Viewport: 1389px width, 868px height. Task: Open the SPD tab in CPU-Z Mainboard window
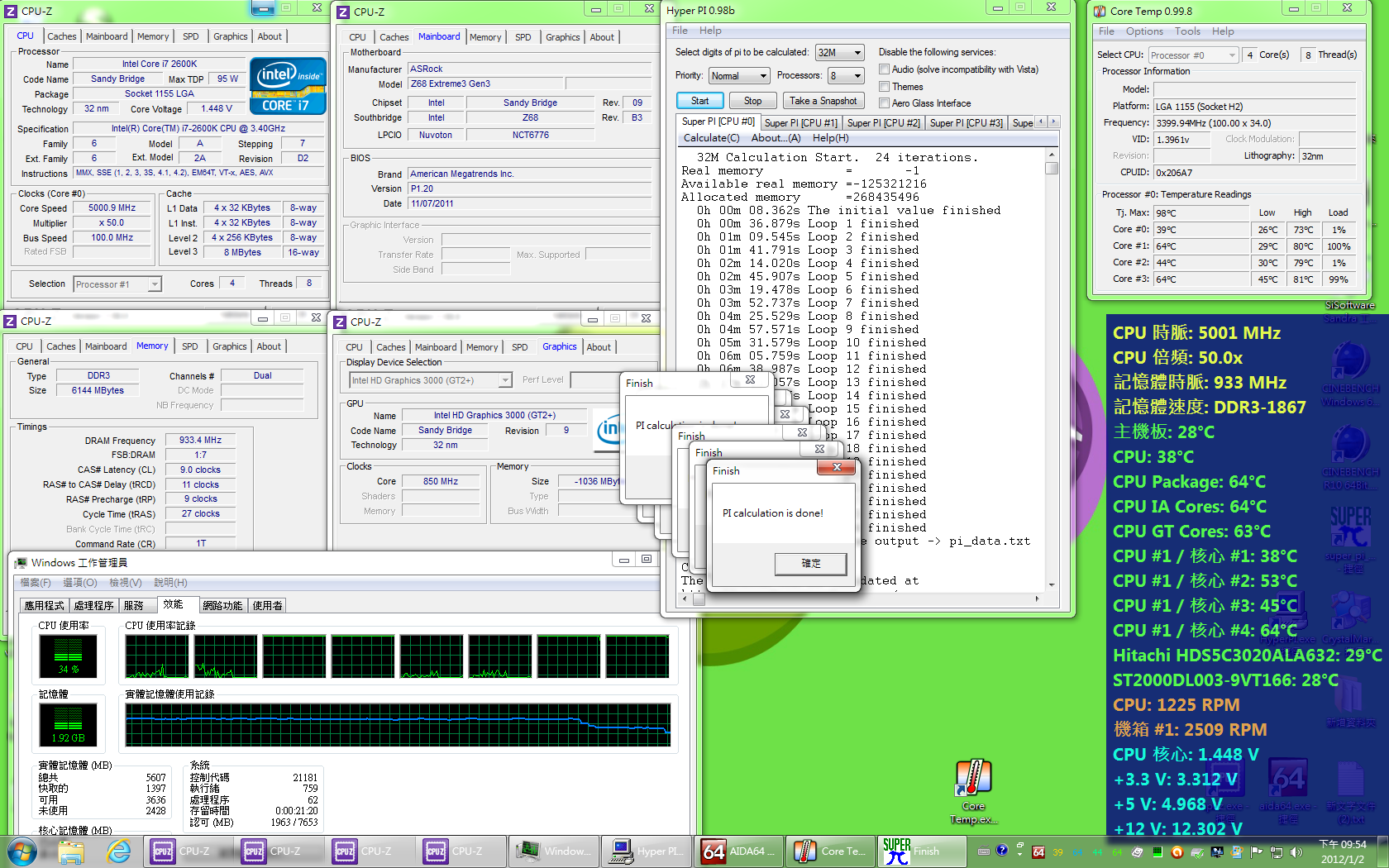[523, 37]
